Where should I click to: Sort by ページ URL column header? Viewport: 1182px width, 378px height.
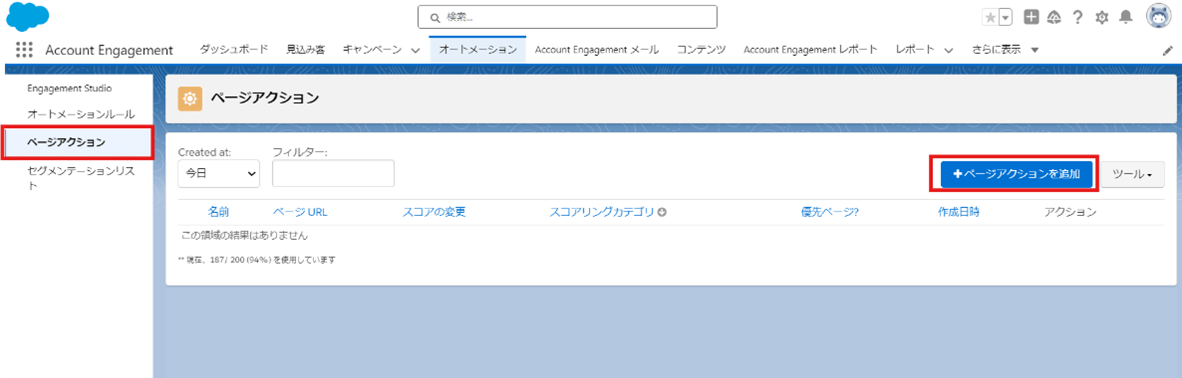[300, 212]
